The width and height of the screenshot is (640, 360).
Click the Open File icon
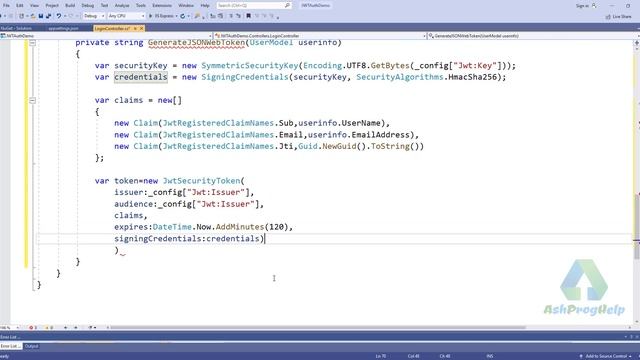point(33,16)
